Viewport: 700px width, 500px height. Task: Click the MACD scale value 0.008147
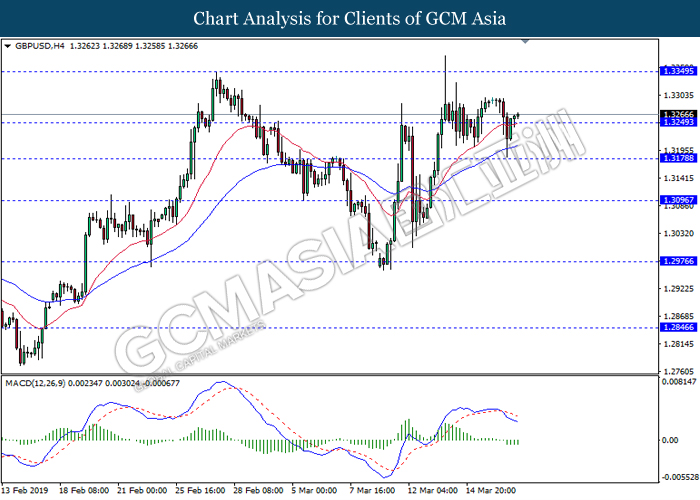[679, 382]
